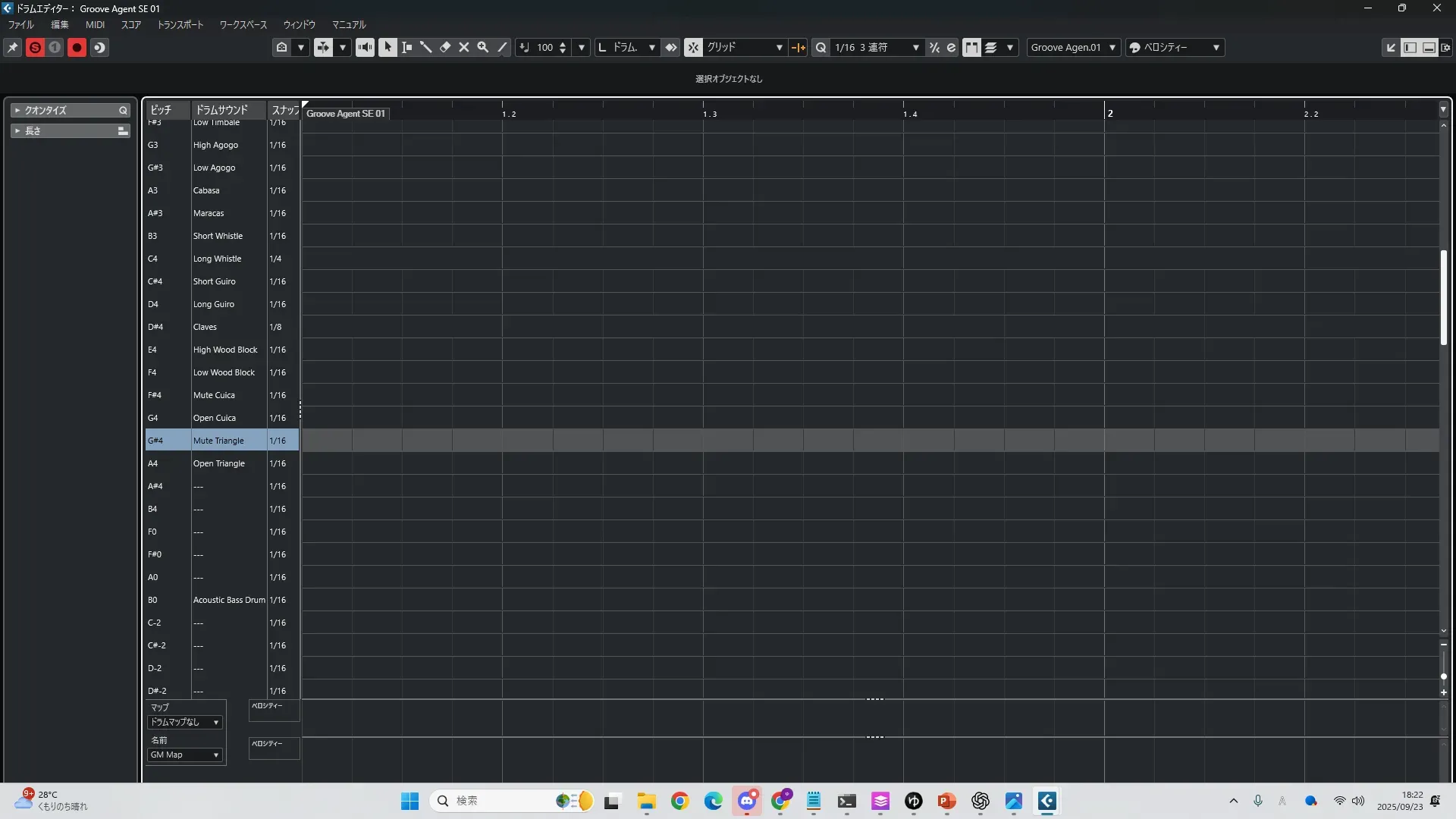Select the Erase tool in toolbar
The width and height of the screenshot is (1456, 819).
(445, 47)
